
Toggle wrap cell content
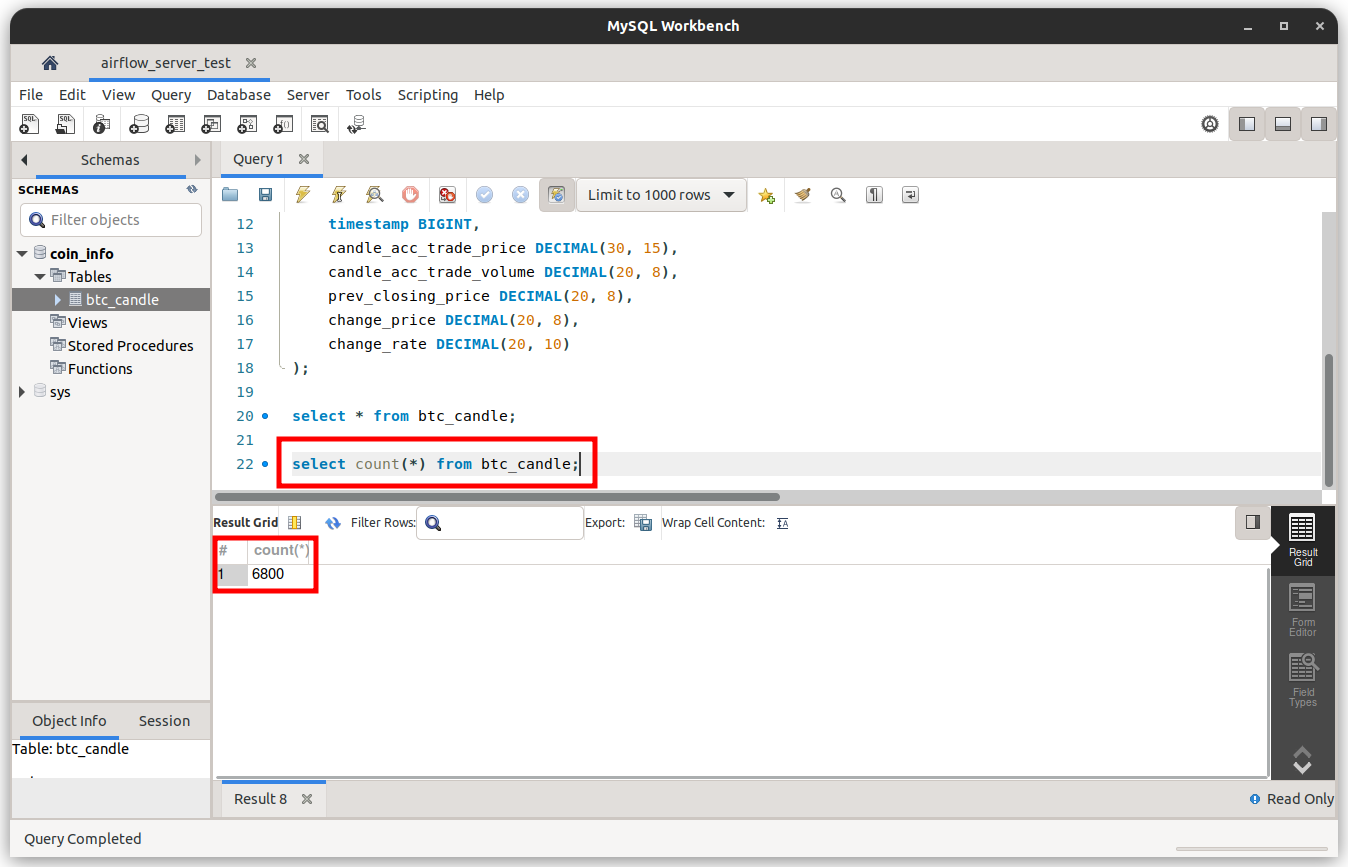pyautogui.click(x=782, y=523)
